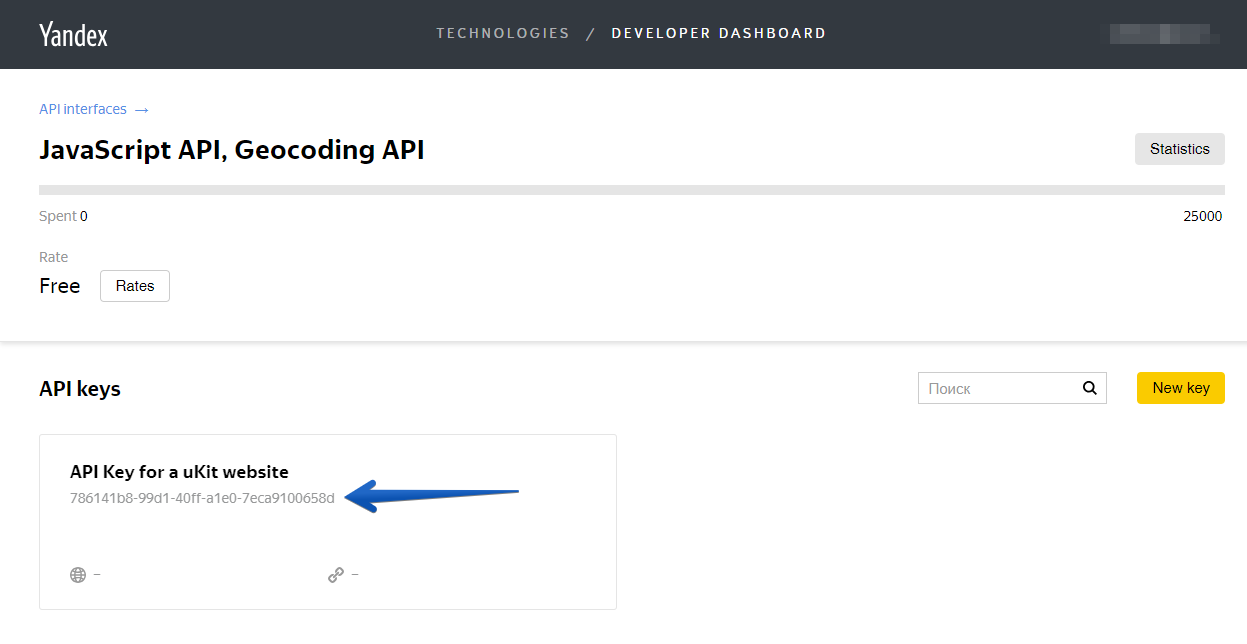View the Rates button
The image size is (1247, 644).
pos(135,286)
